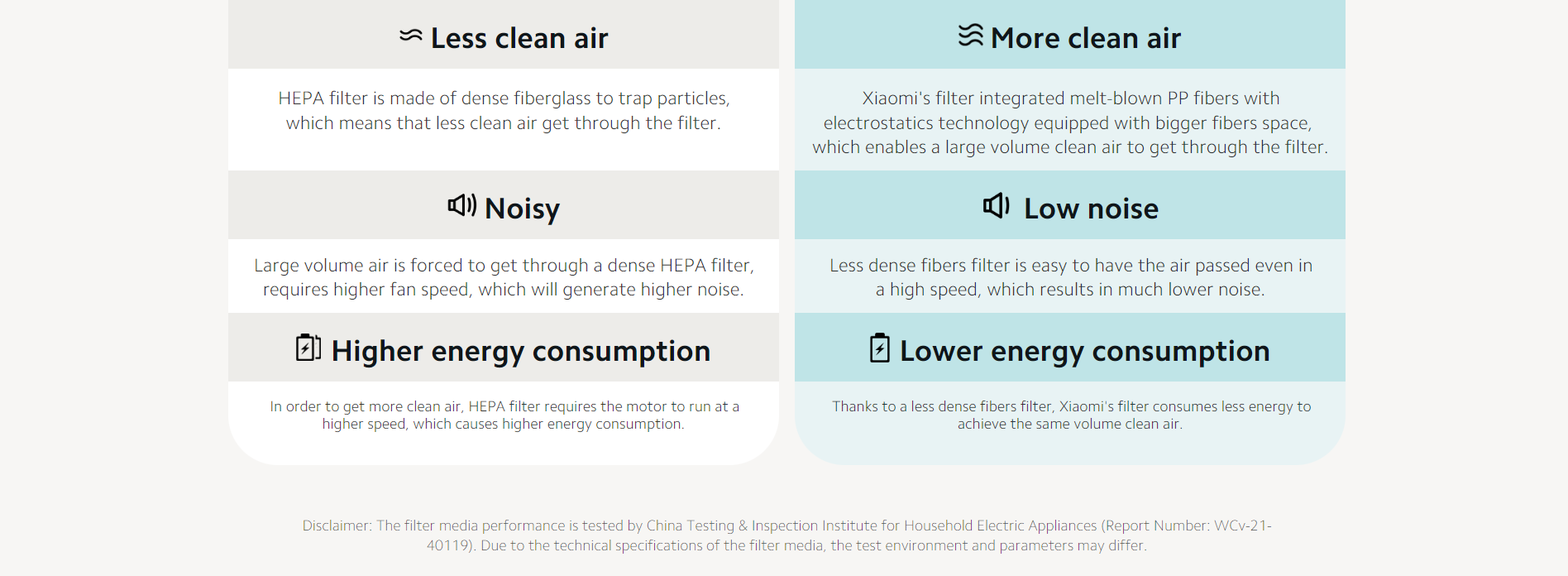The width and height of the screenshot is (1568, 576).
Task: Click the Noisy heading text
Action: click(x=522, y=209)
